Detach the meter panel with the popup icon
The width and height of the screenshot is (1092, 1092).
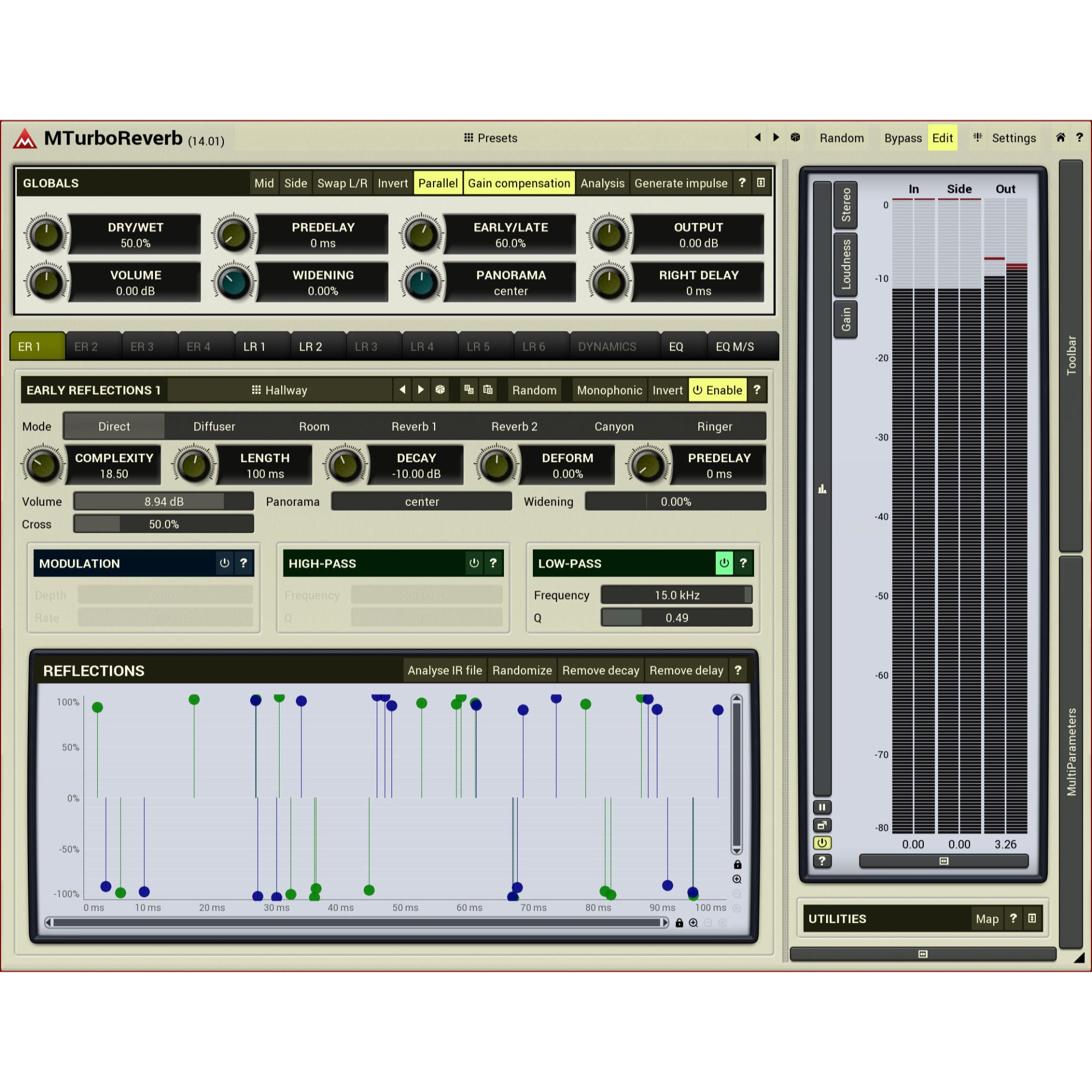point(822,825)
